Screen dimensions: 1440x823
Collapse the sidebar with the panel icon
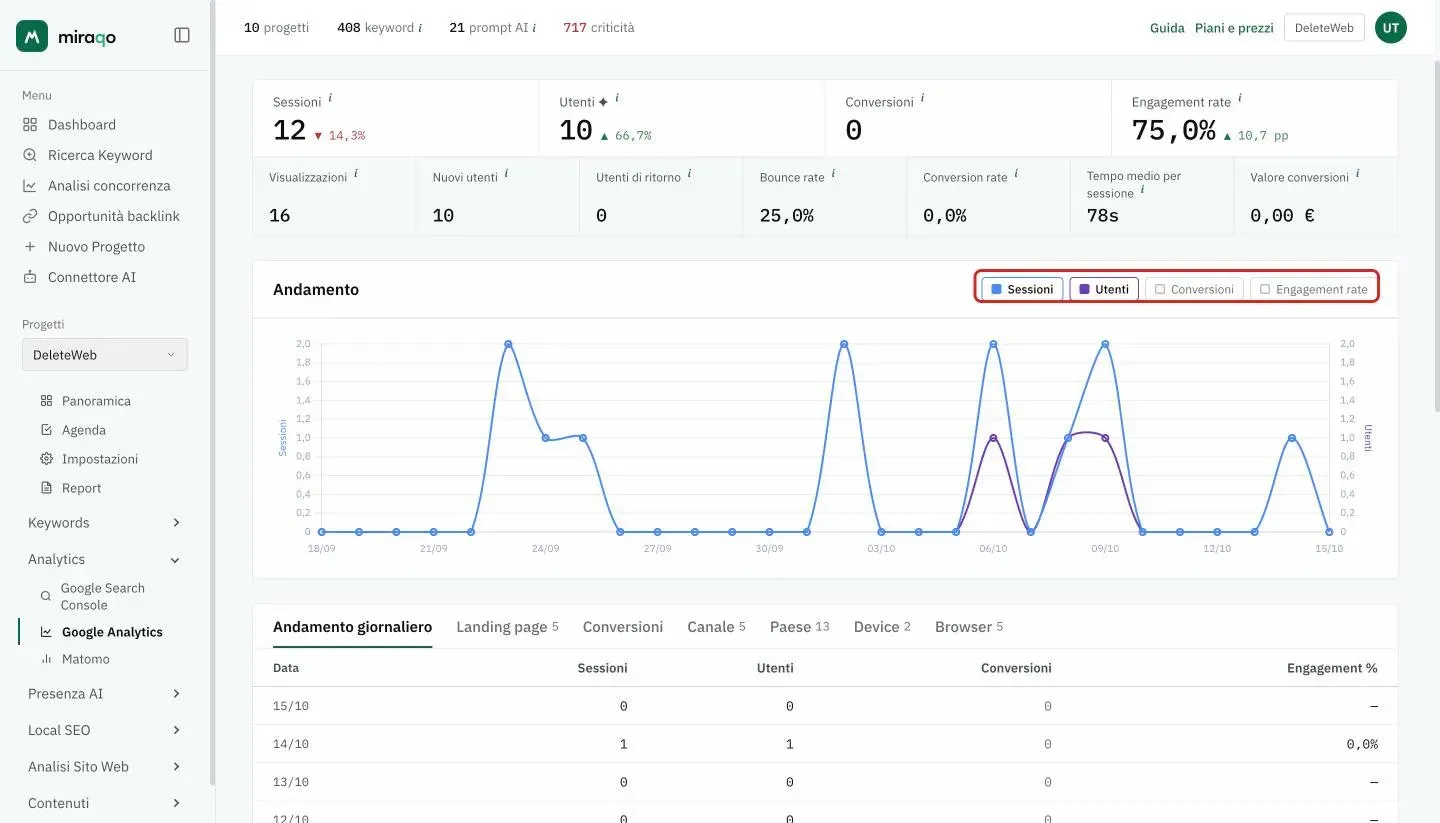(182, 36)
